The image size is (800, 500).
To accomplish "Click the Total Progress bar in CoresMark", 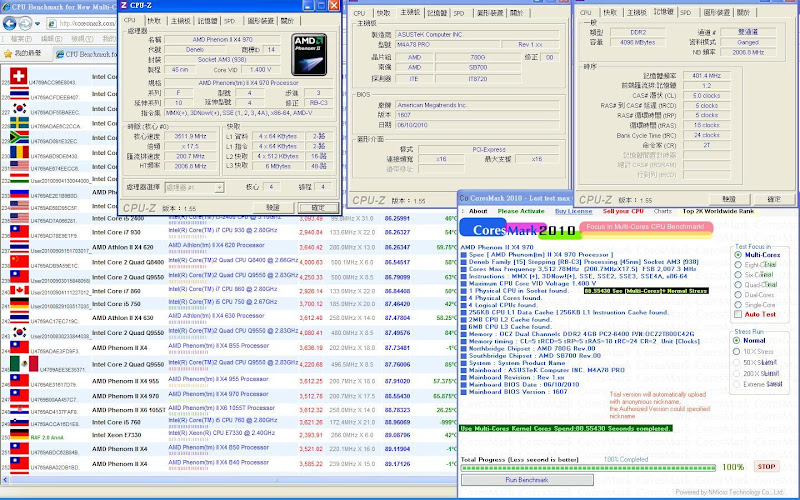I will tap(590, 466).
